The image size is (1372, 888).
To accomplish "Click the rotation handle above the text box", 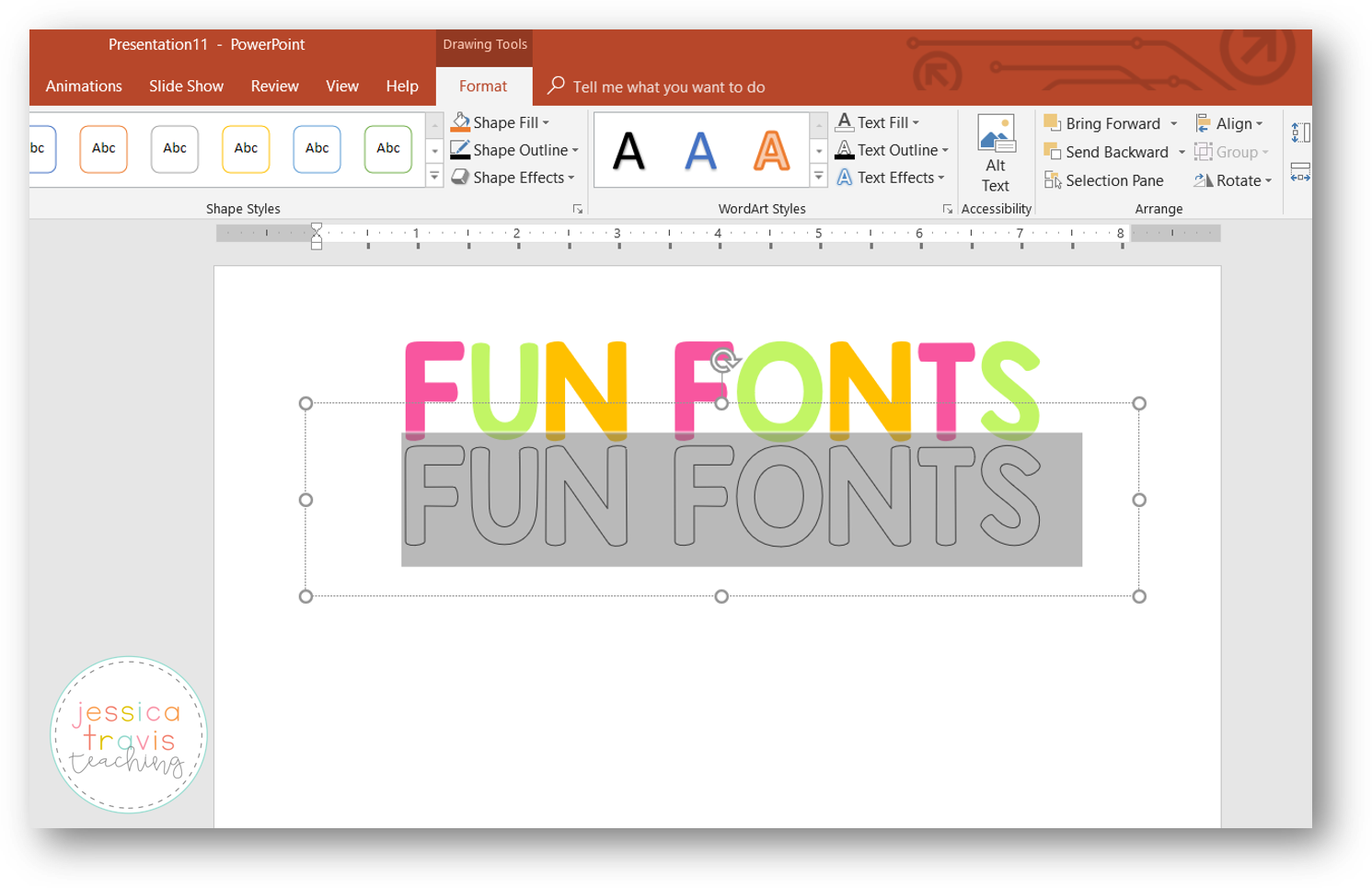I will pos(724,360).
